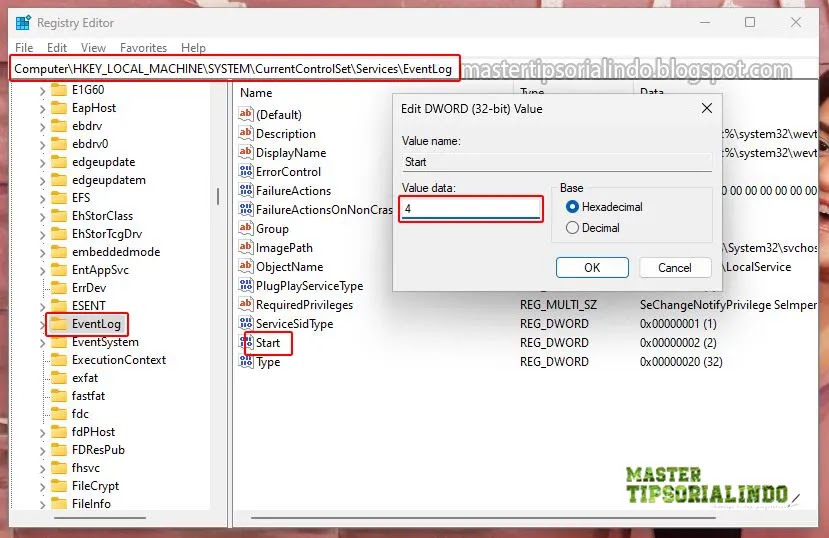829x538 pixels.
Task: Click the ObjectName value's string icon
Action: coord(245,266)
